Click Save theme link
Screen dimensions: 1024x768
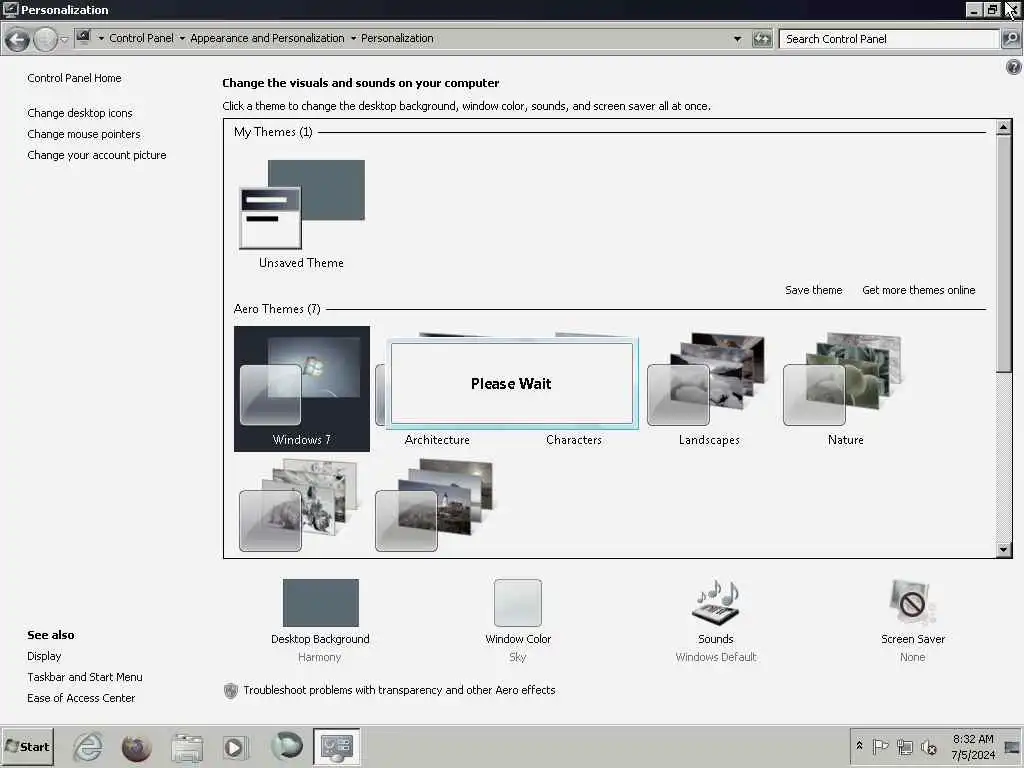(x=813, y=290)
